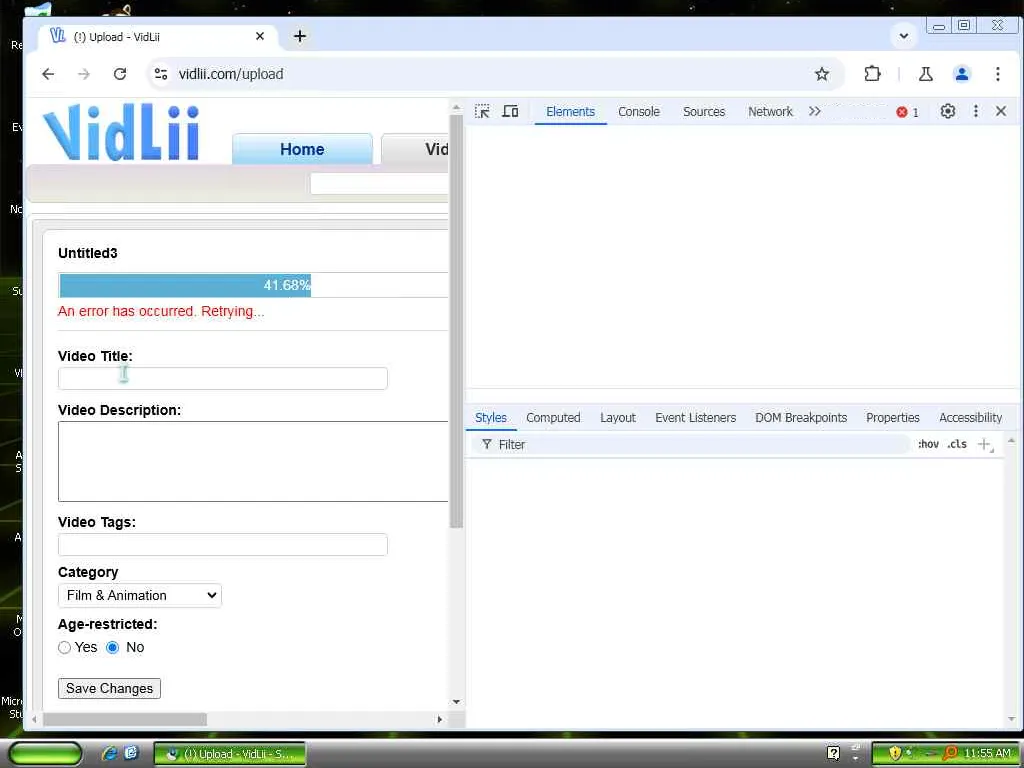Toggle the :hov element state button
The width and height of the screenshot is (1024, 768).
click(x=928, y=444)
